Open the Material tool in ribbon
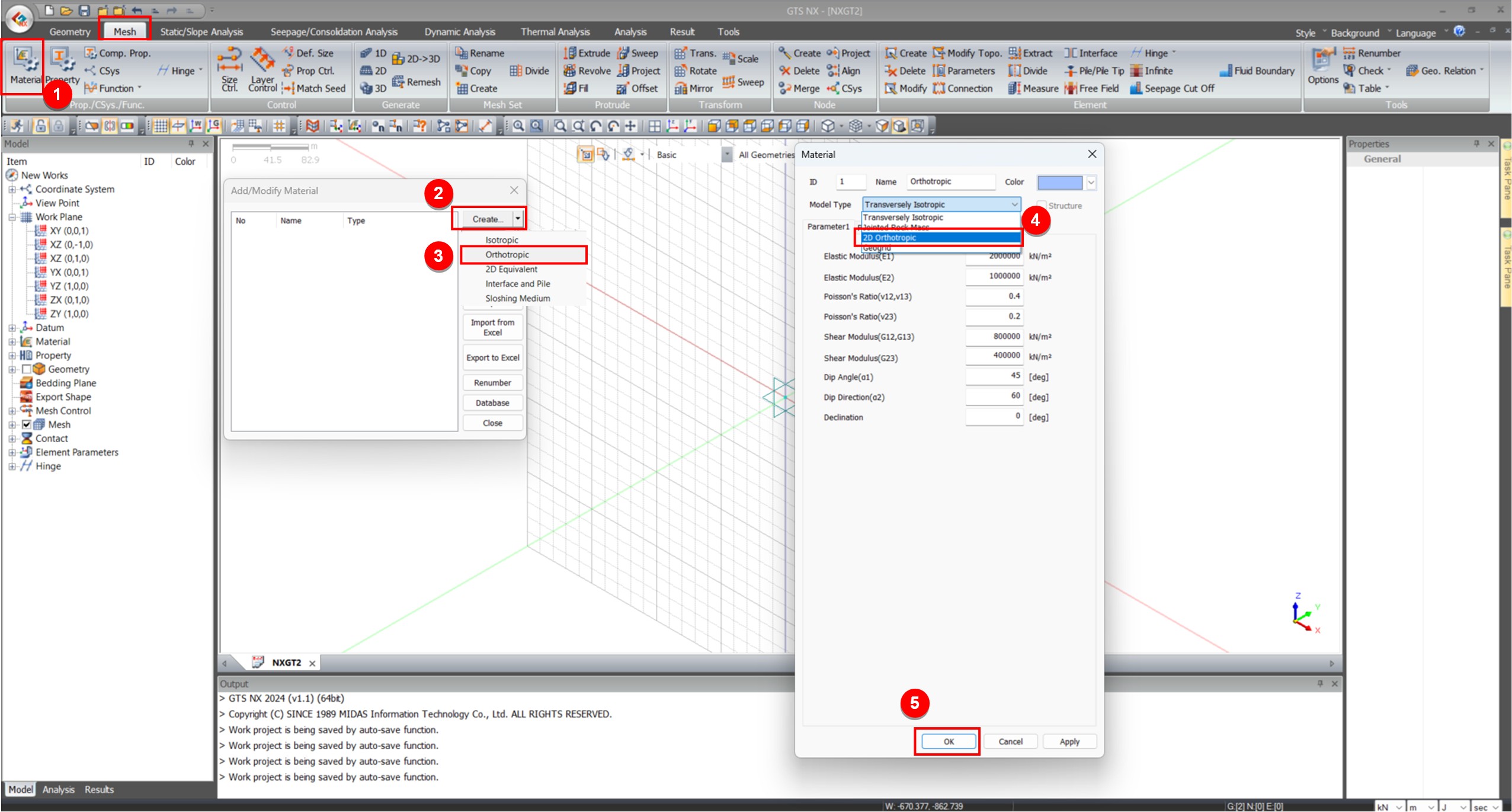 pyautogui.click(x=24, y=66)
